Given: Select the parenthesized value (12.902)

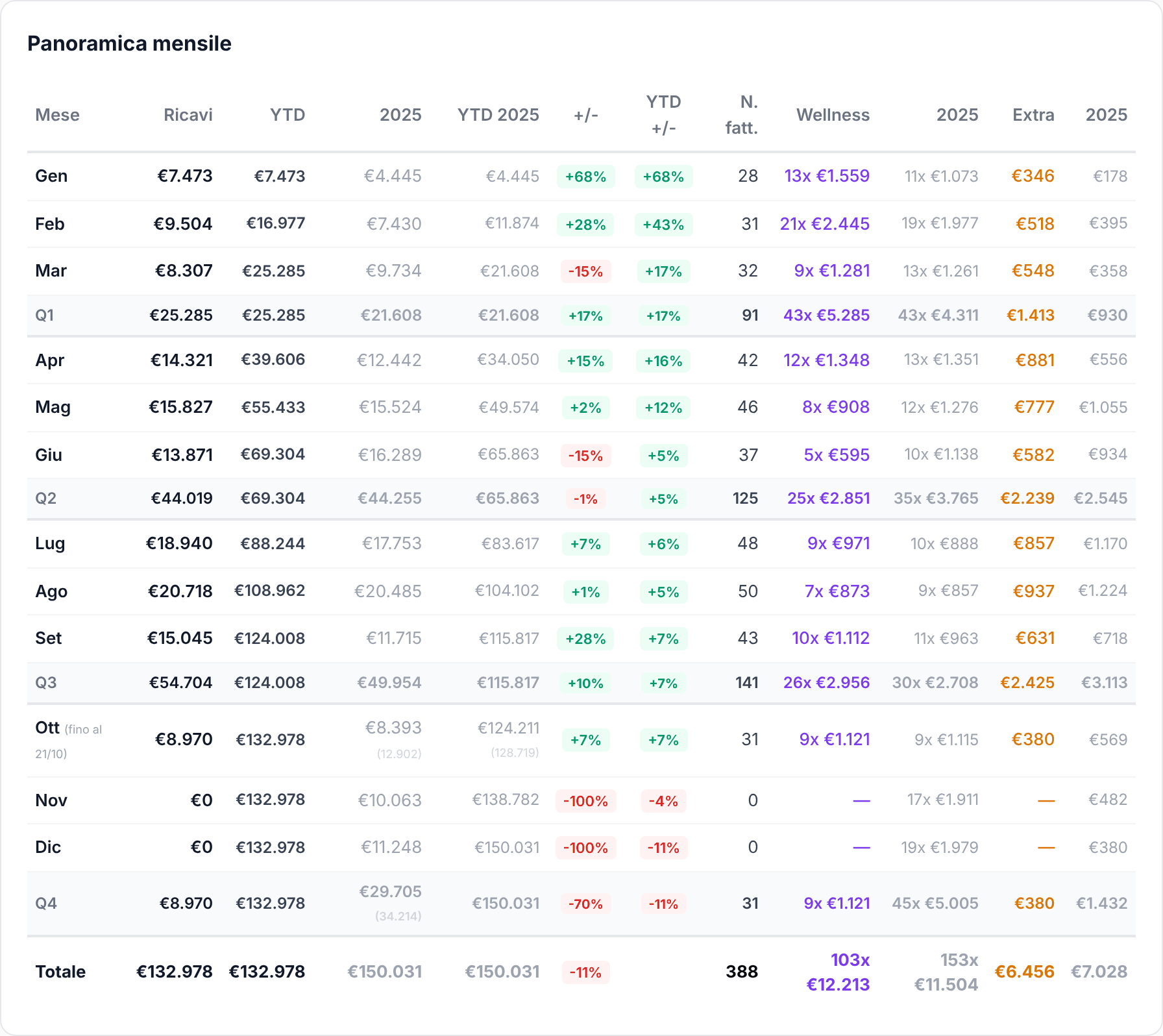Looking at the screenshot, I should point(399,754).
